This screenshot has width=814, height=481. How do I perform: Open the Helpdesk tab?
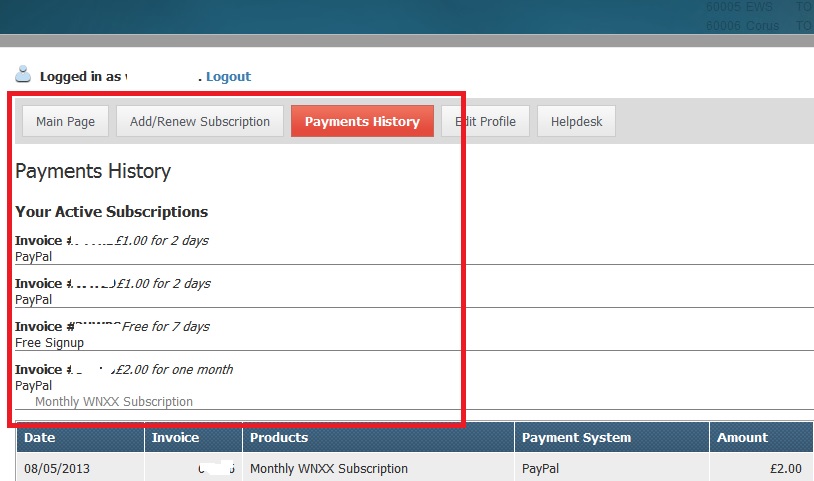(x=576, y=122)
